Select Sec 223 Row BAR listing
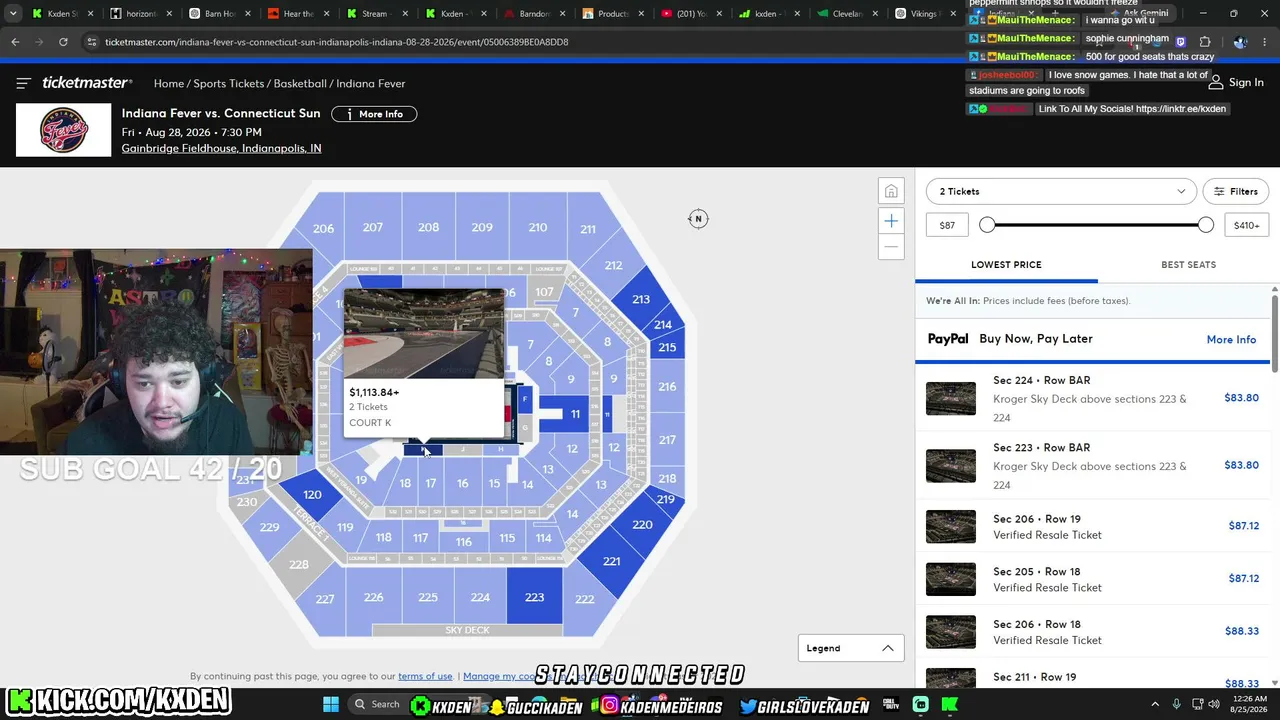Viewport: 1280px width, 720px height. 1092,465
